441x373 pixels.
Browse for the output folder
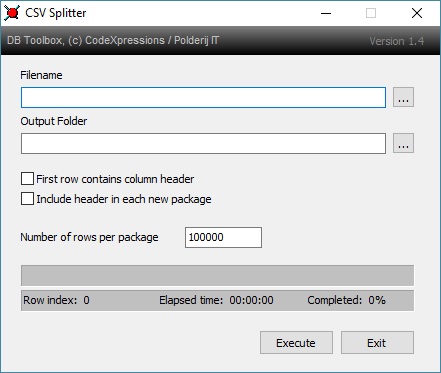pos(403,143)
